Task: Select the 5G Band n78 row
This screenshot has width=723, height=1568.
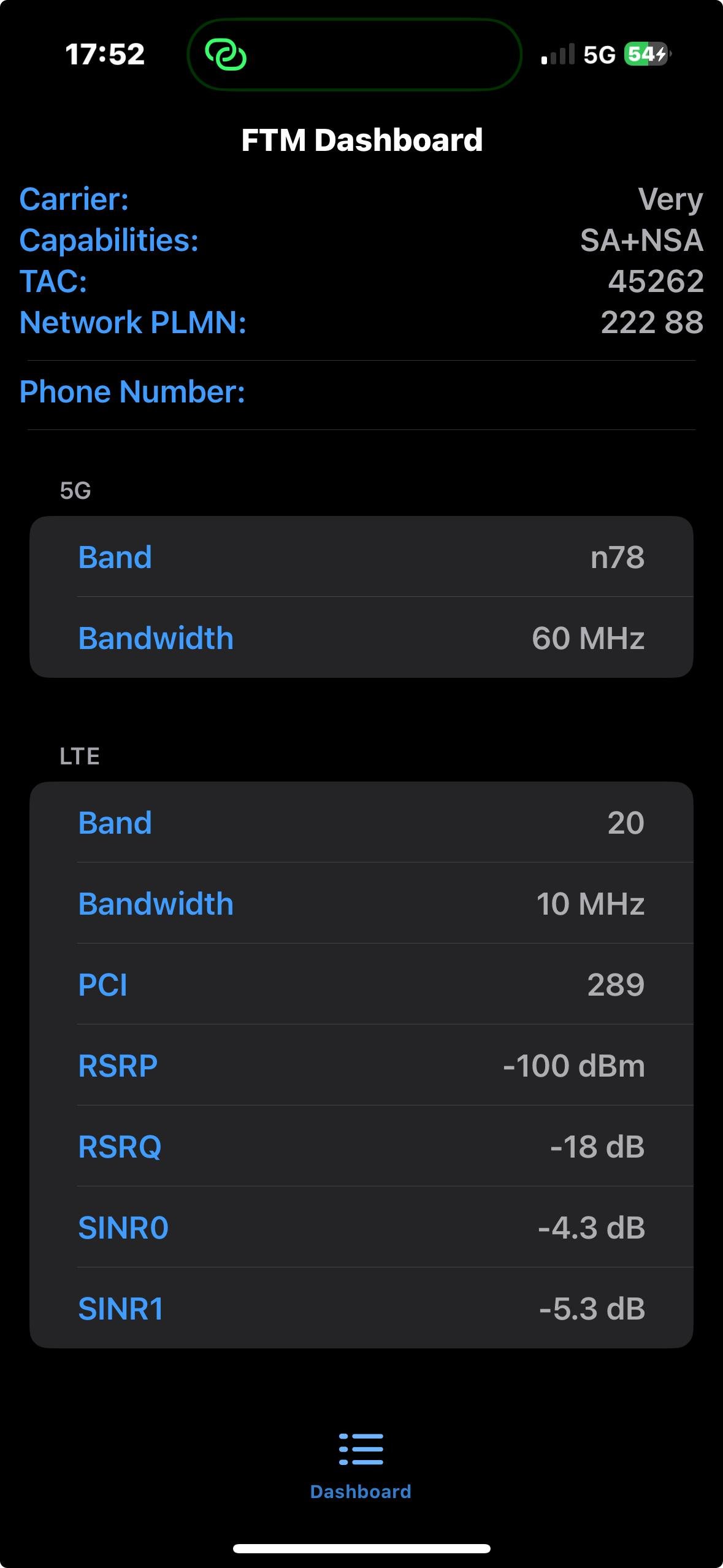Action: click(x=361, y=557)
